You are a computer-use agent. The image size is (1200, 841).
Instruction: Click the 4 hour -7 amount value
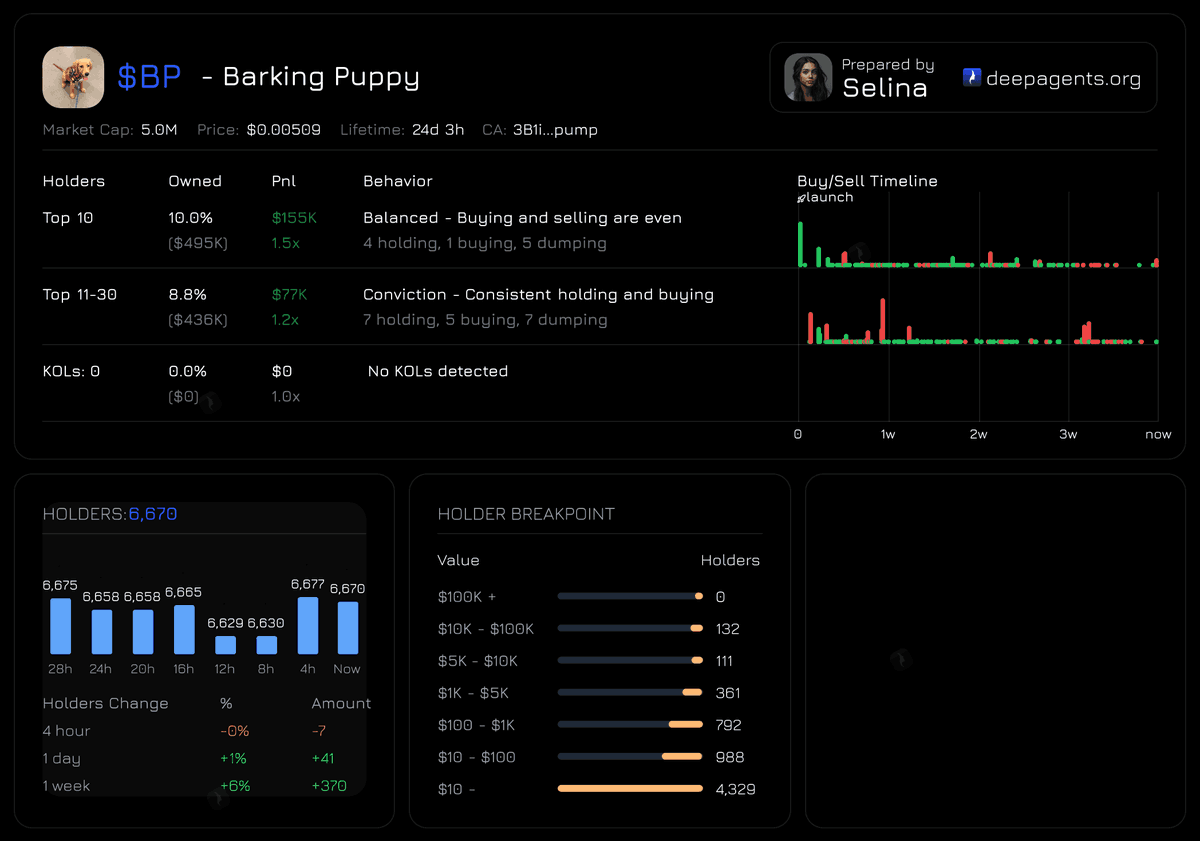point(319,731)
